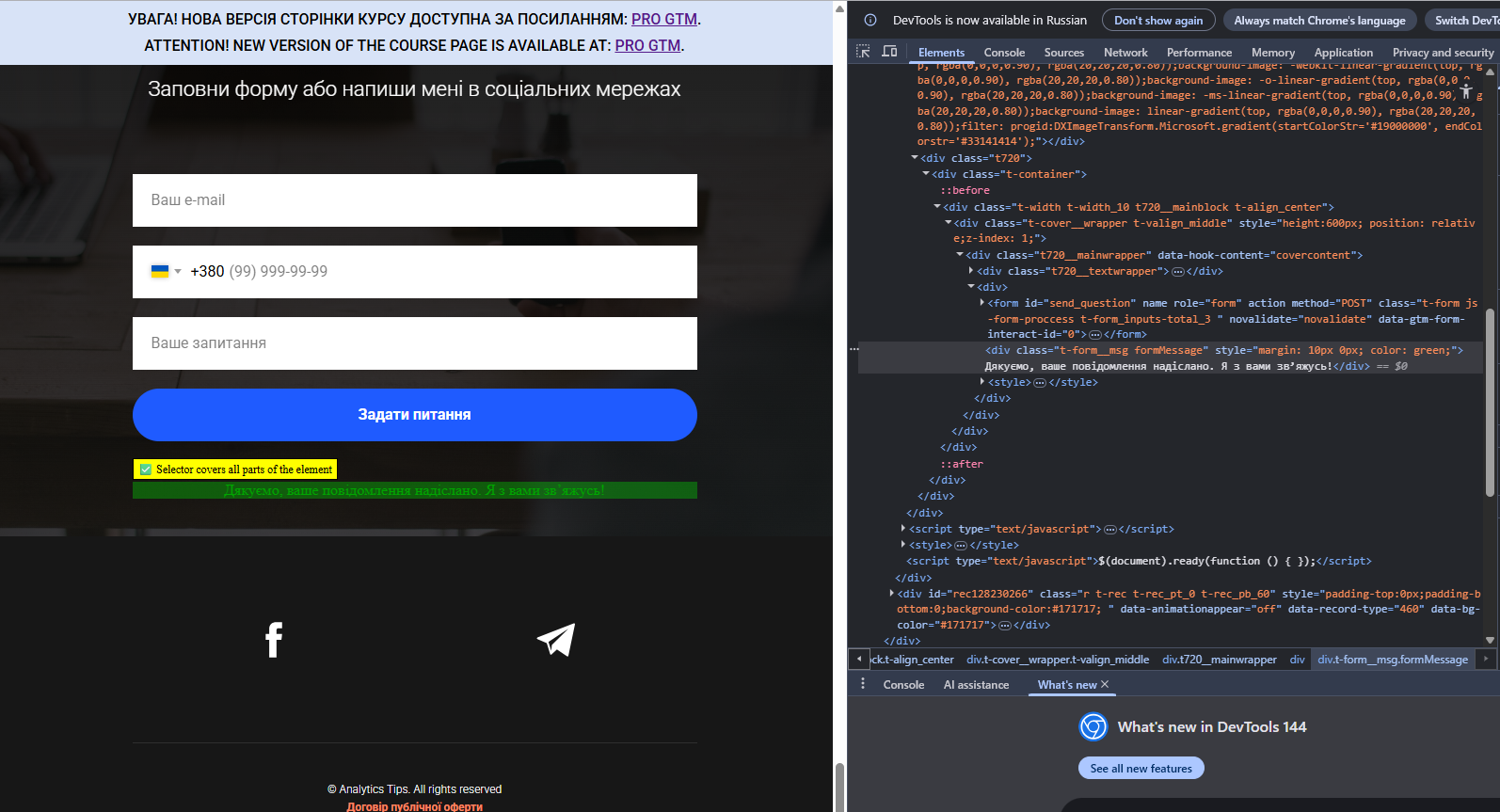This screenshot has height=812, width=1500.
Task: Expand the t720__textwrapper div node
Action: (971, 271)
